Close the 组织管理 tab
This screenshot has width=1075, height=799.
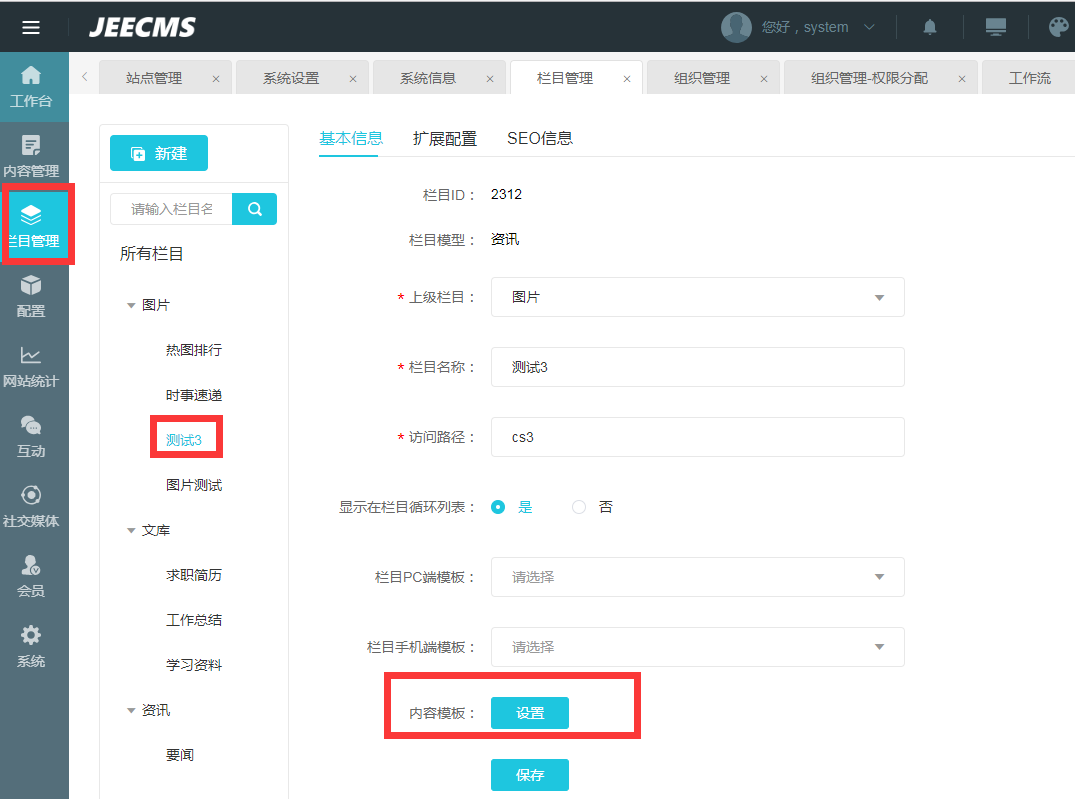coord(764,79)
